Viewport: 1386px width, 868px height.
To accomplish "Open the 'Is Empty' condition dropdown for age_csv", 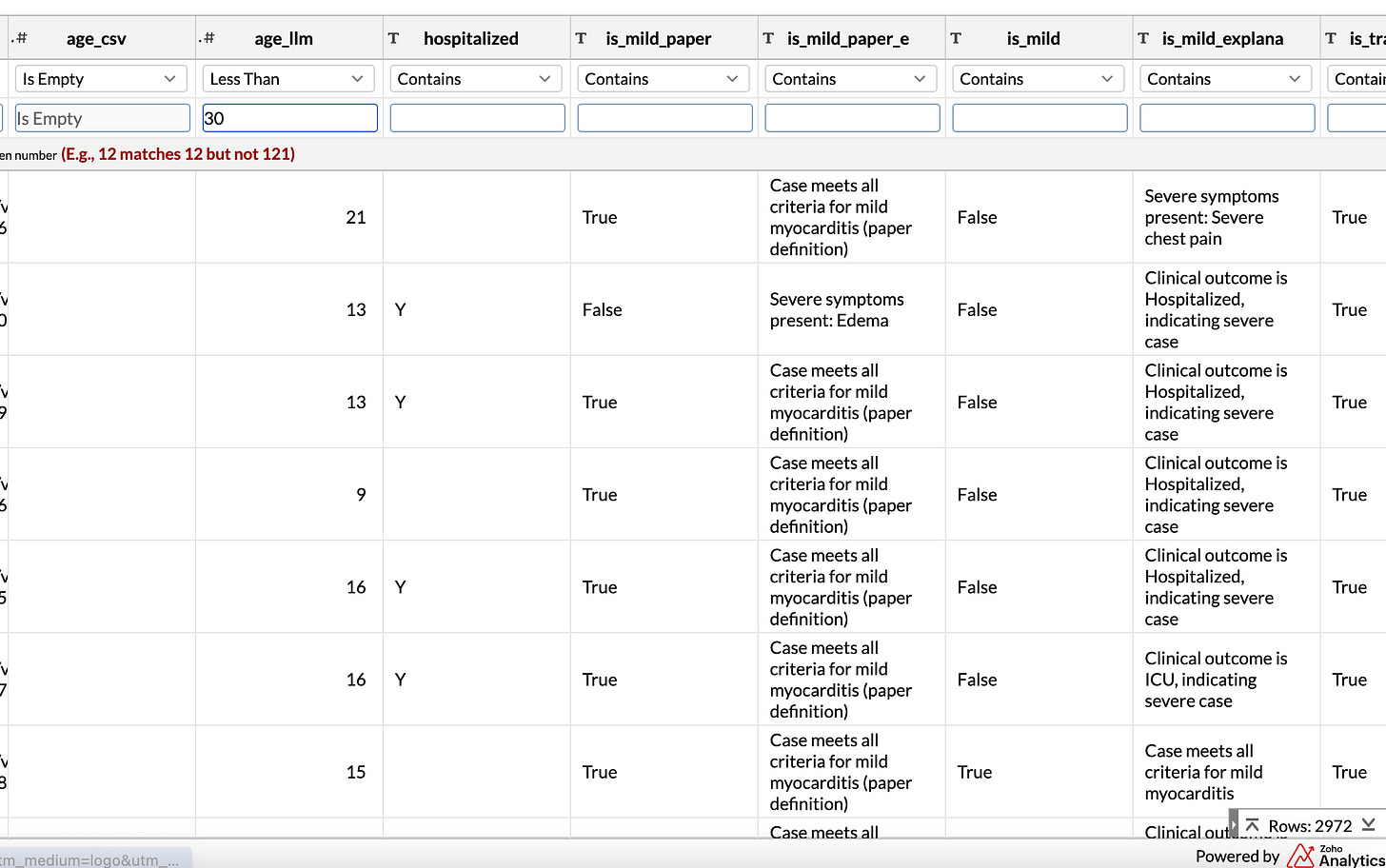I will (x=99, y=79).
